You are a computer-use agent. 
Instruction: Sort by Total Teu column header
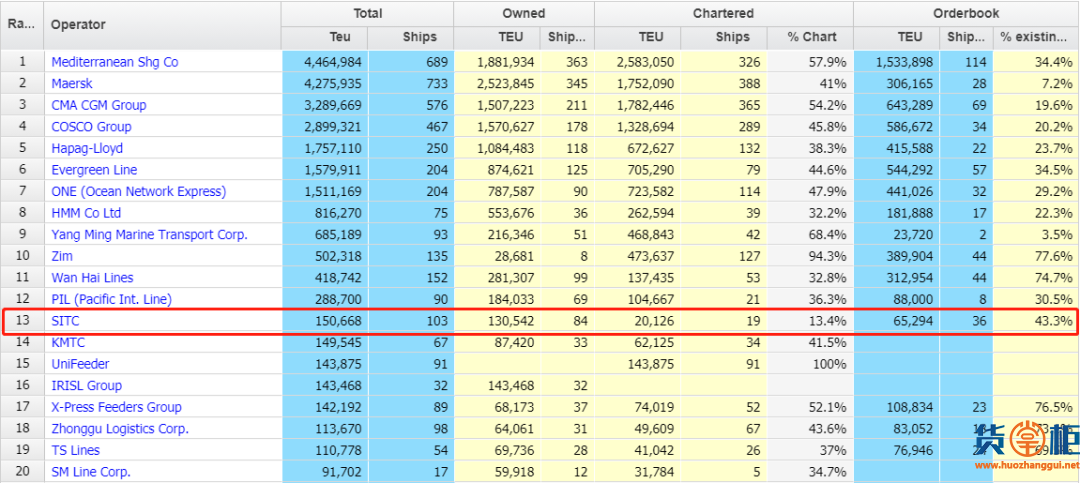tap(324, 37)
